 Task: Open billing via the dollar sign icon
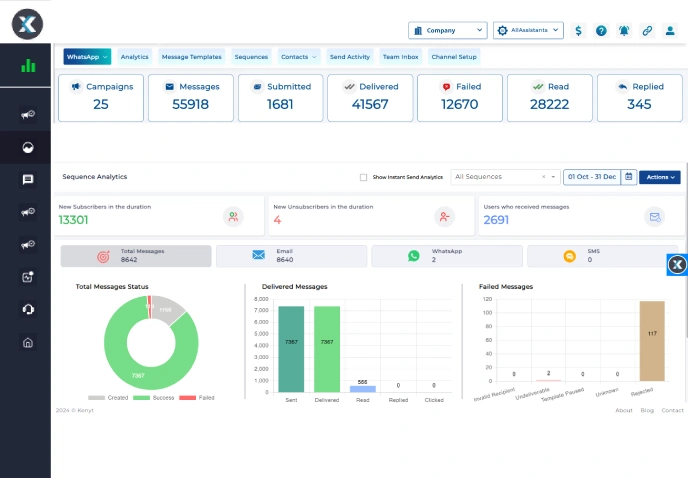click(579, 31)
